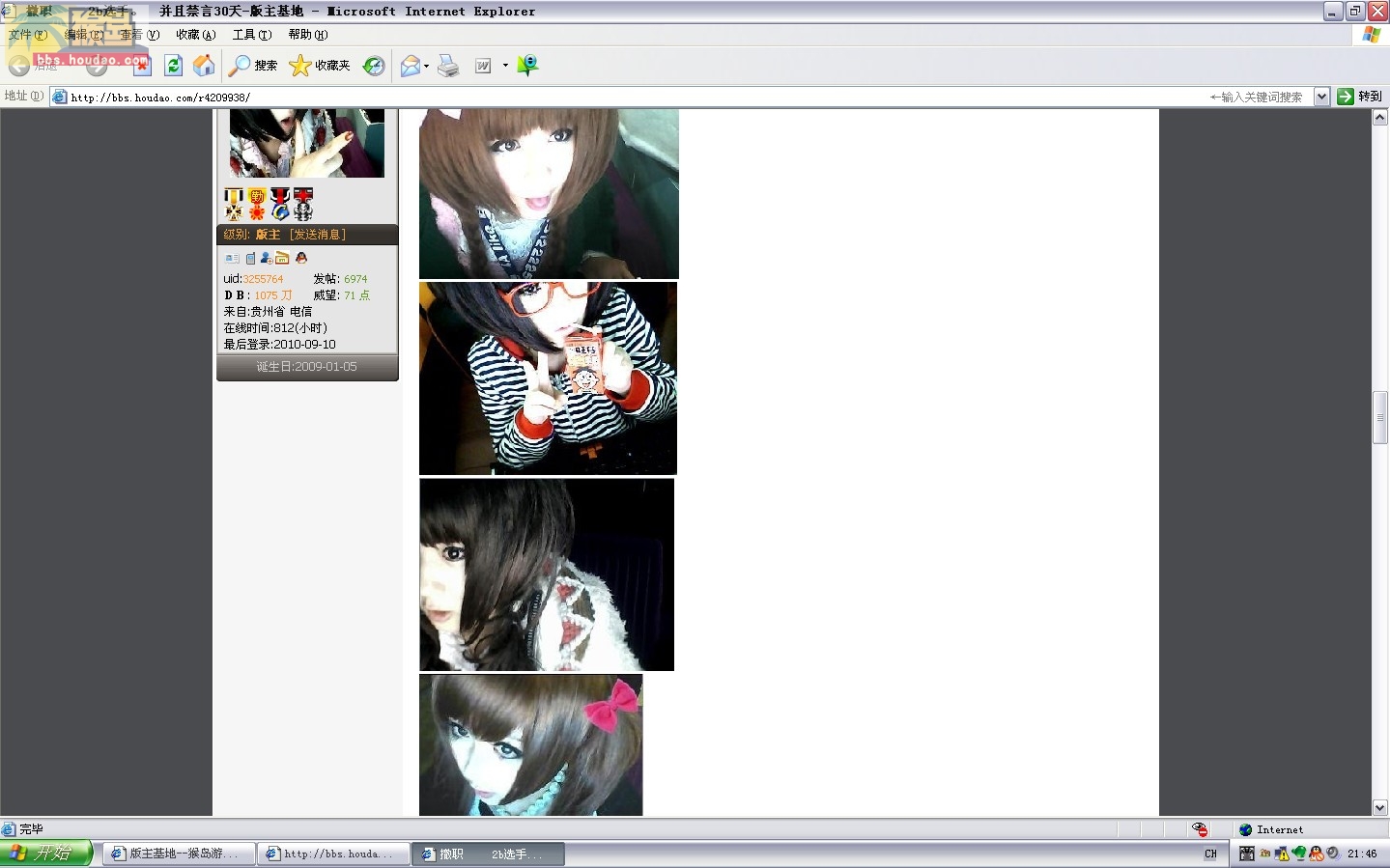Click the DB value 1075 刀
1390x868 pixels.
273,295
